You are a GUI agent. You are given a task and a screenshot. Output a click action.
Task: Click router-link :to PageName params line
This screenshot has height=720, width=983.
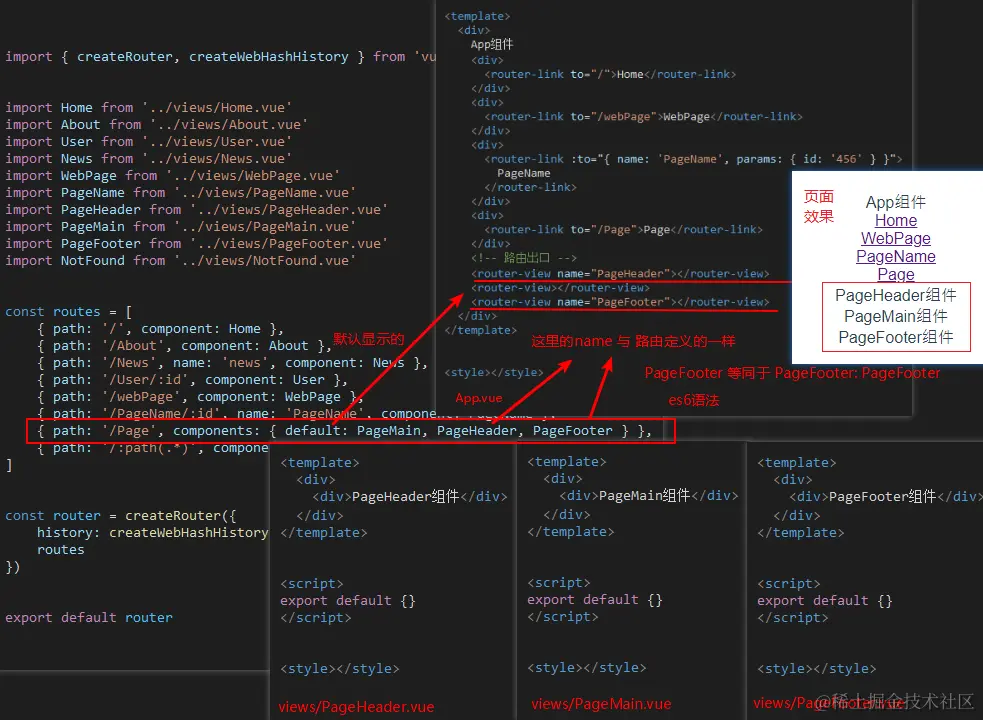693,159
